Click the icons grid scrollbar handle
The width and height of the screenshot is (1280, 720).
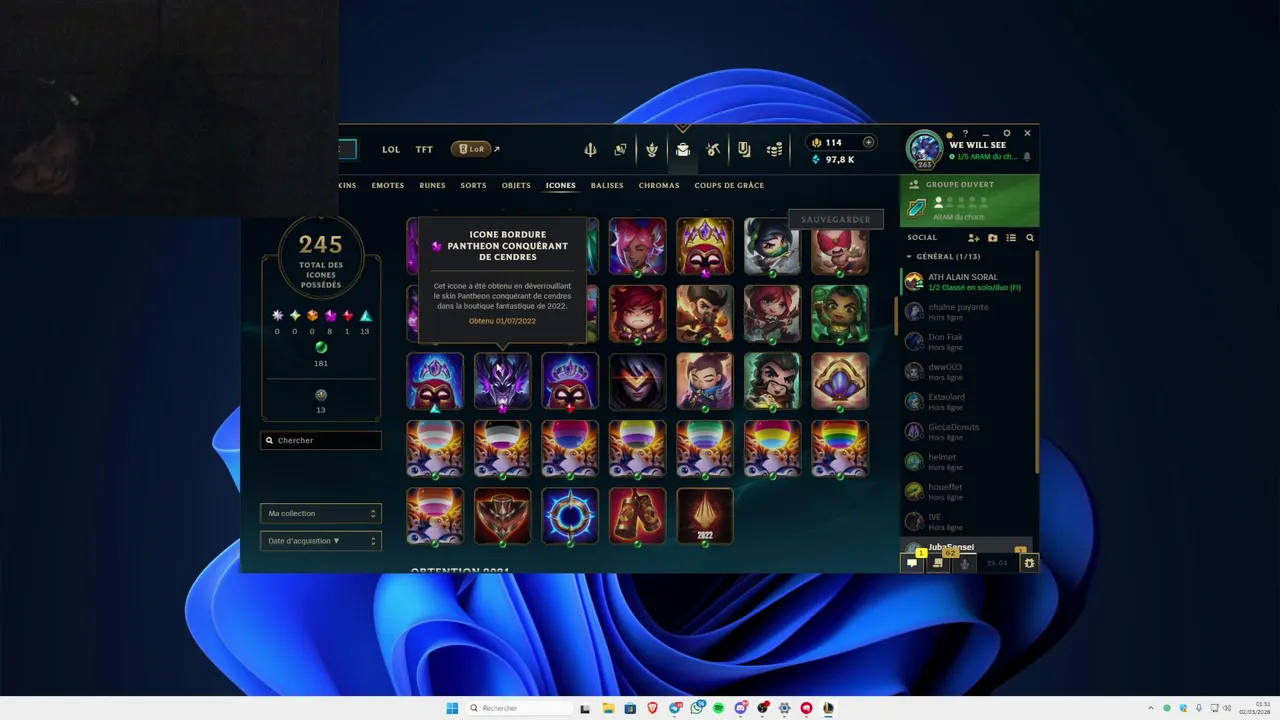pos(896,315)
